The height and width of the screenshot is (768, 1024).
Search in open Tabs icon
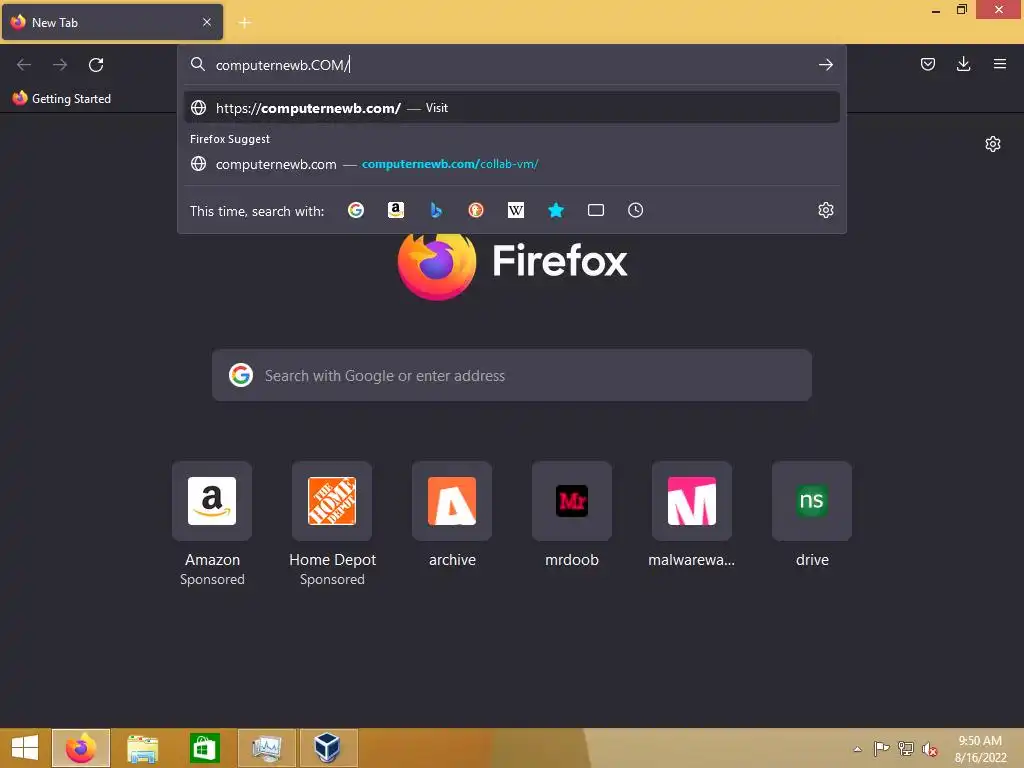tap(596, 210)
